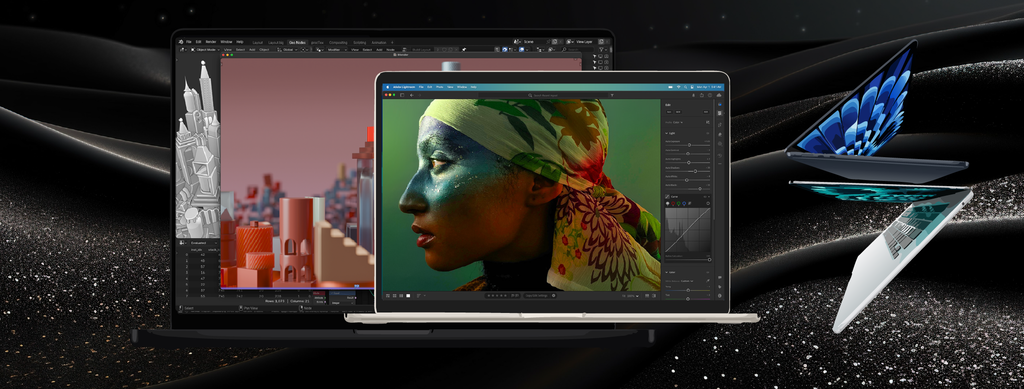Toggle Lightroom left sidebar panel icon
Screen dimensions: 1024x389
(x=402, y=95)
